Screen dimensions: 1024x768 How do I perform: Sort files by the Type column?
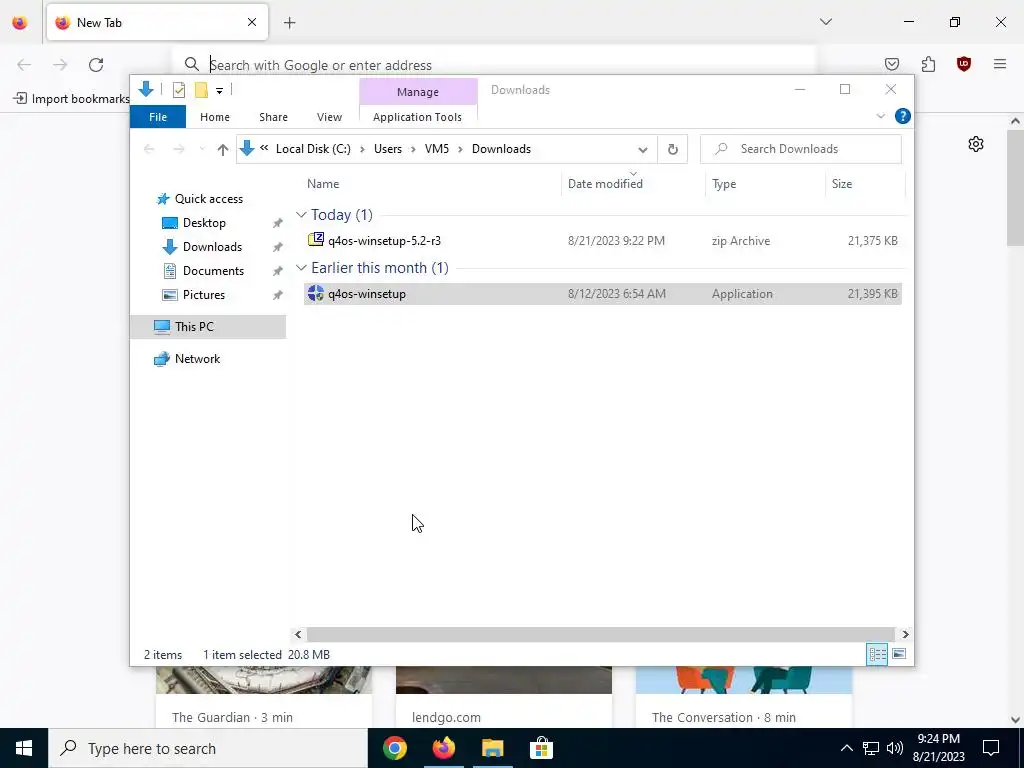[x=765, y=184]
